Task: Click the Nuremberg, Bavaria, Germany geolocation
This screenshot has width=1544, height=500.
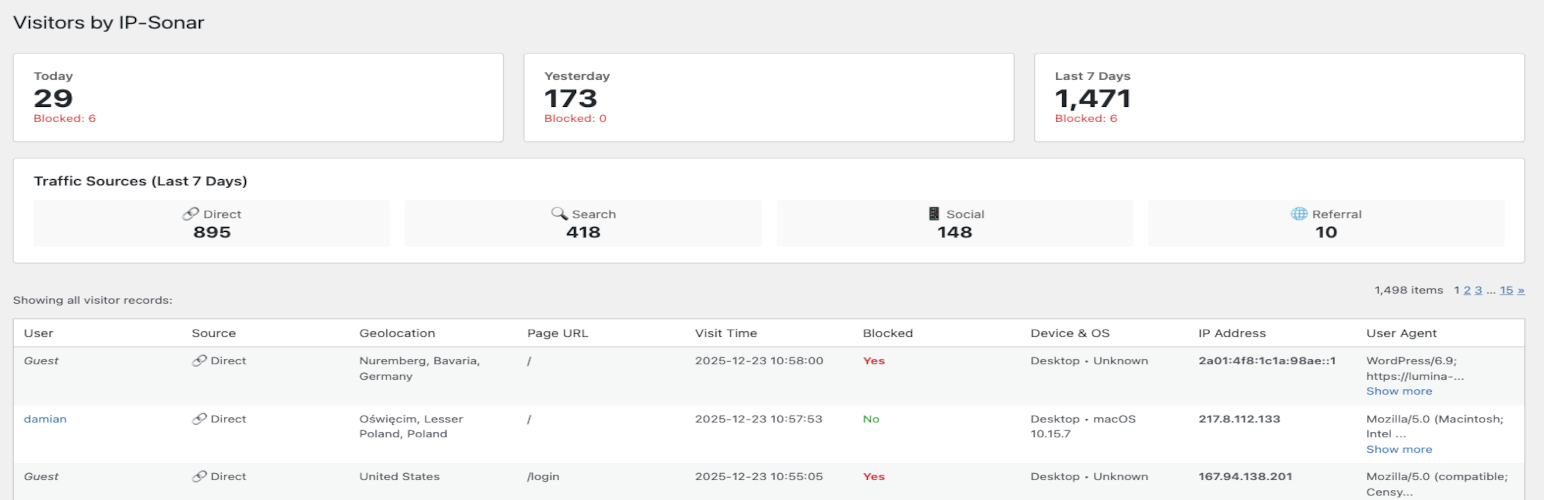Action: (420, 369)
